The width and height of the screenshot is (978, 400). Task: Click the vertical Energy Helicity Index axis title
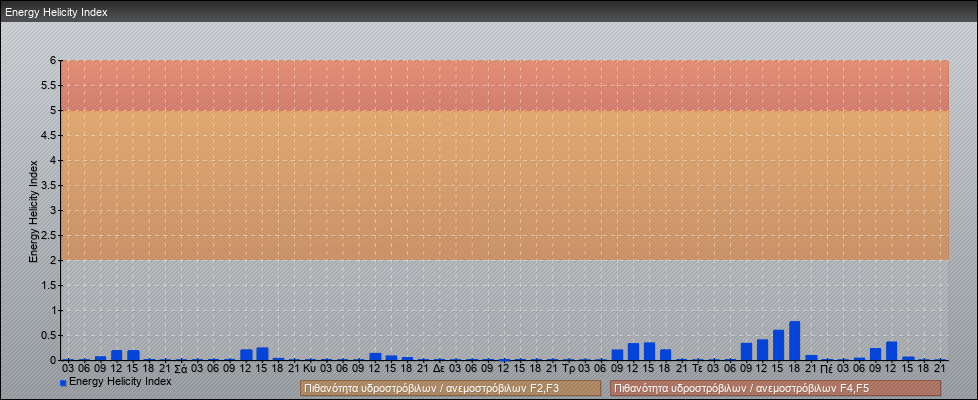point(34,211)
